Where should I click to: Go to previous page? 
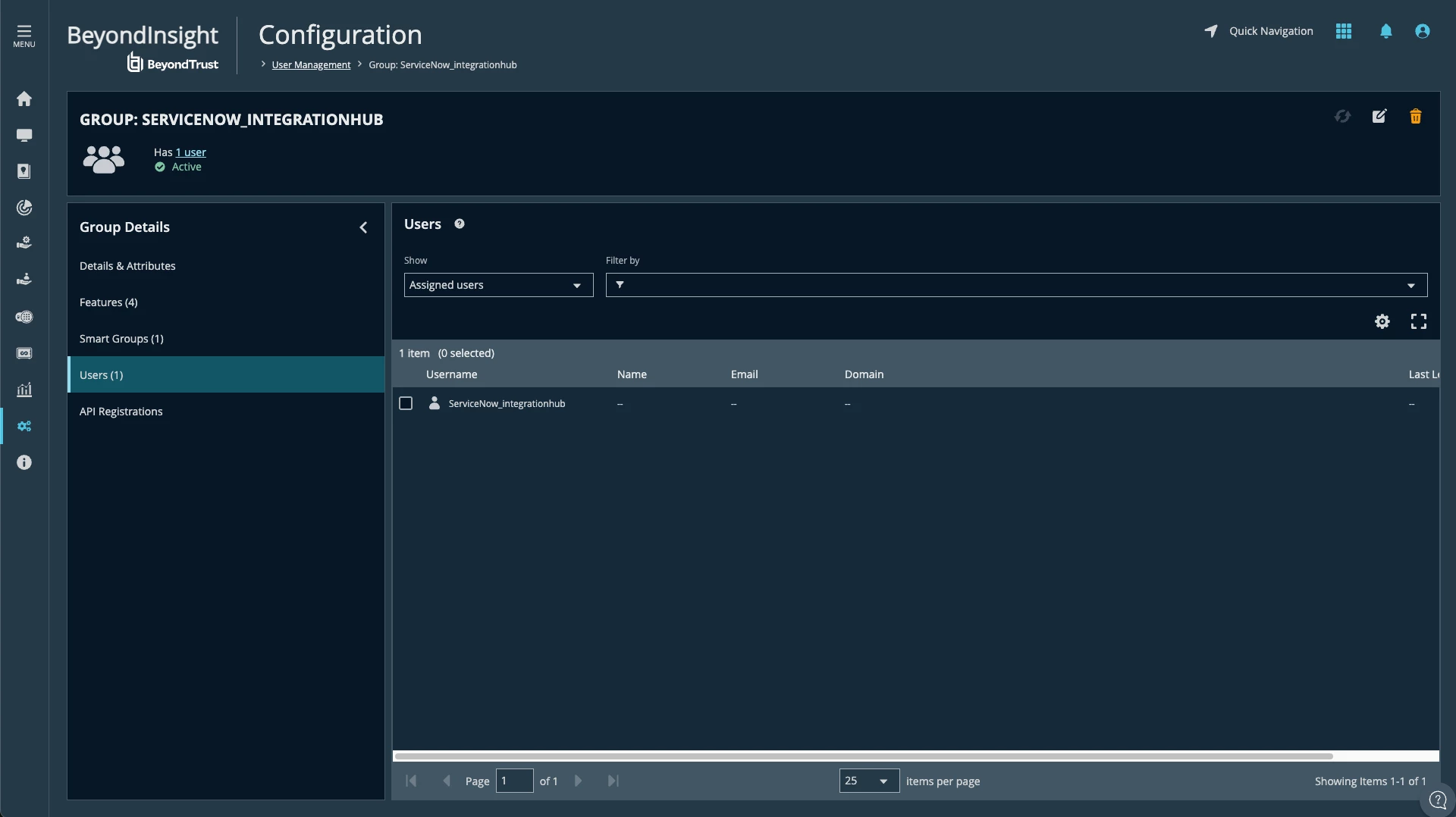point(447,781)
